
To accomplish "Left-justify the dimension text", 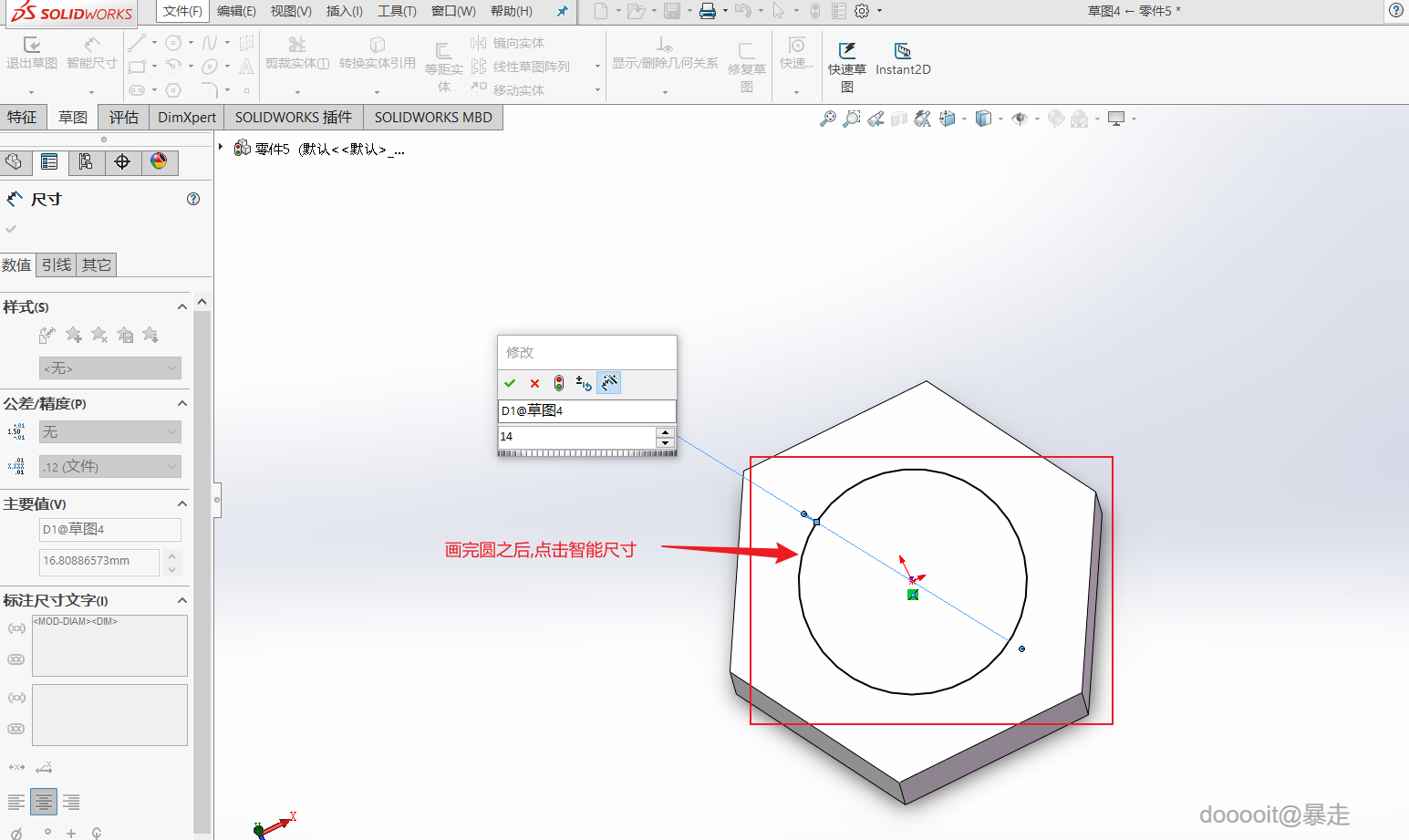I will click(16, 802).
